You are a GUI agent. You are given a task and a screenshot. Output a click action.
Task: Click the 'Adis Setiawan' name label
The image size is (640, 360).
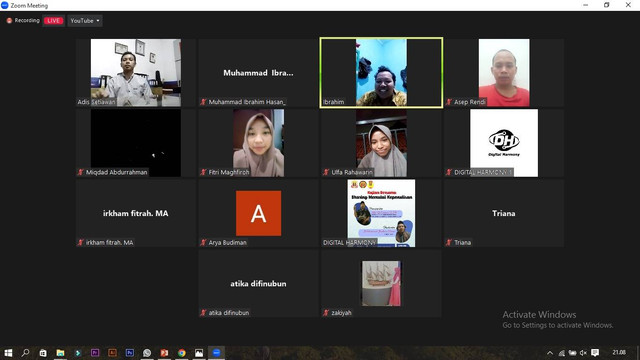pyautogui.click(x=96, y=102)
